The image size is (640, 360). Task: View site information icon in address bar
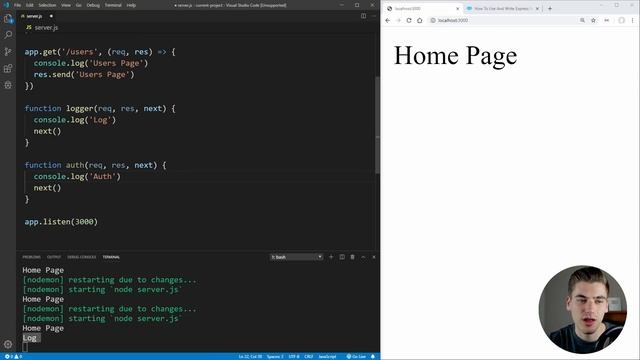tap(433, 20)
